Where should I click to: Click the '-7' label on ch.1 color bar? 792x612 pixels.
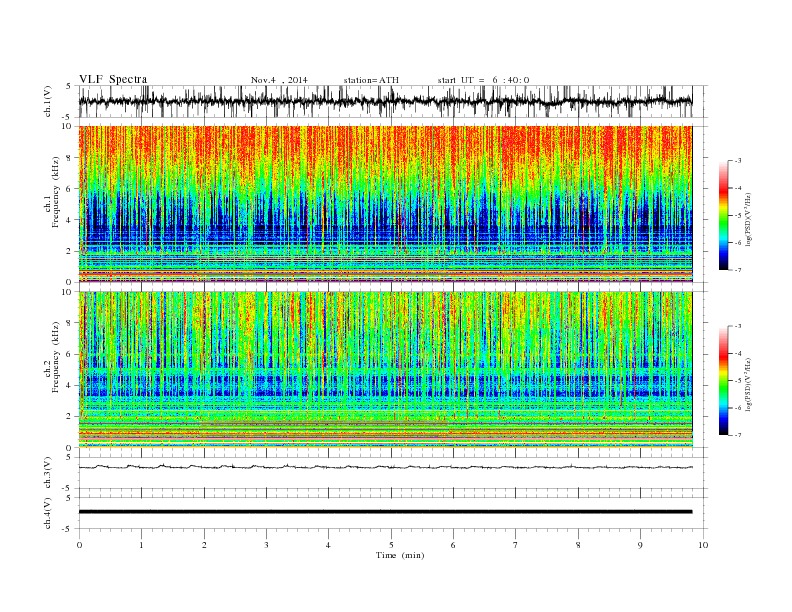[x=738, y=270]
